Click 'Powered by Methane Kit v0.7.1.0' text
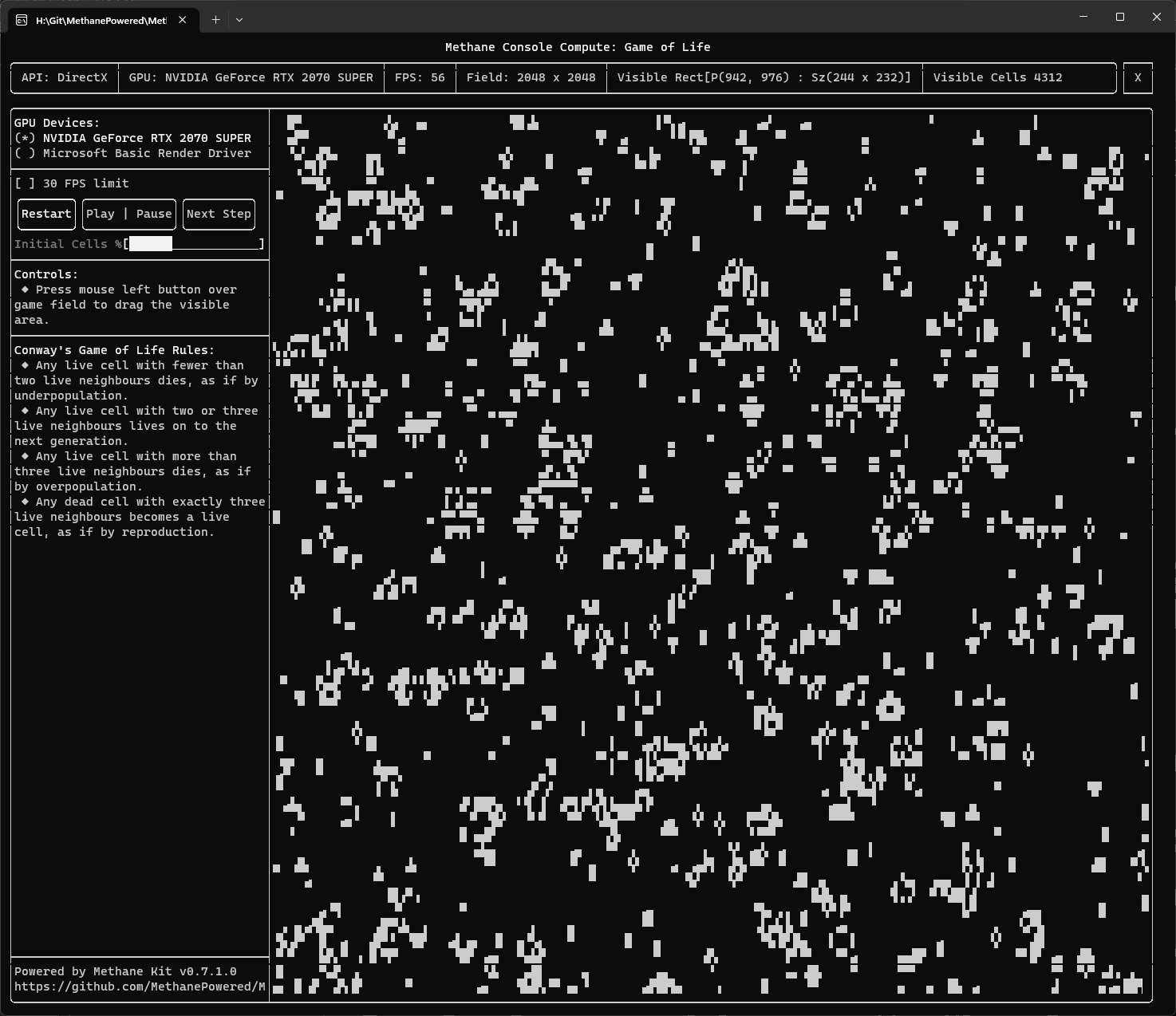Screen dimensions: 1176x1016 point(125,971)
